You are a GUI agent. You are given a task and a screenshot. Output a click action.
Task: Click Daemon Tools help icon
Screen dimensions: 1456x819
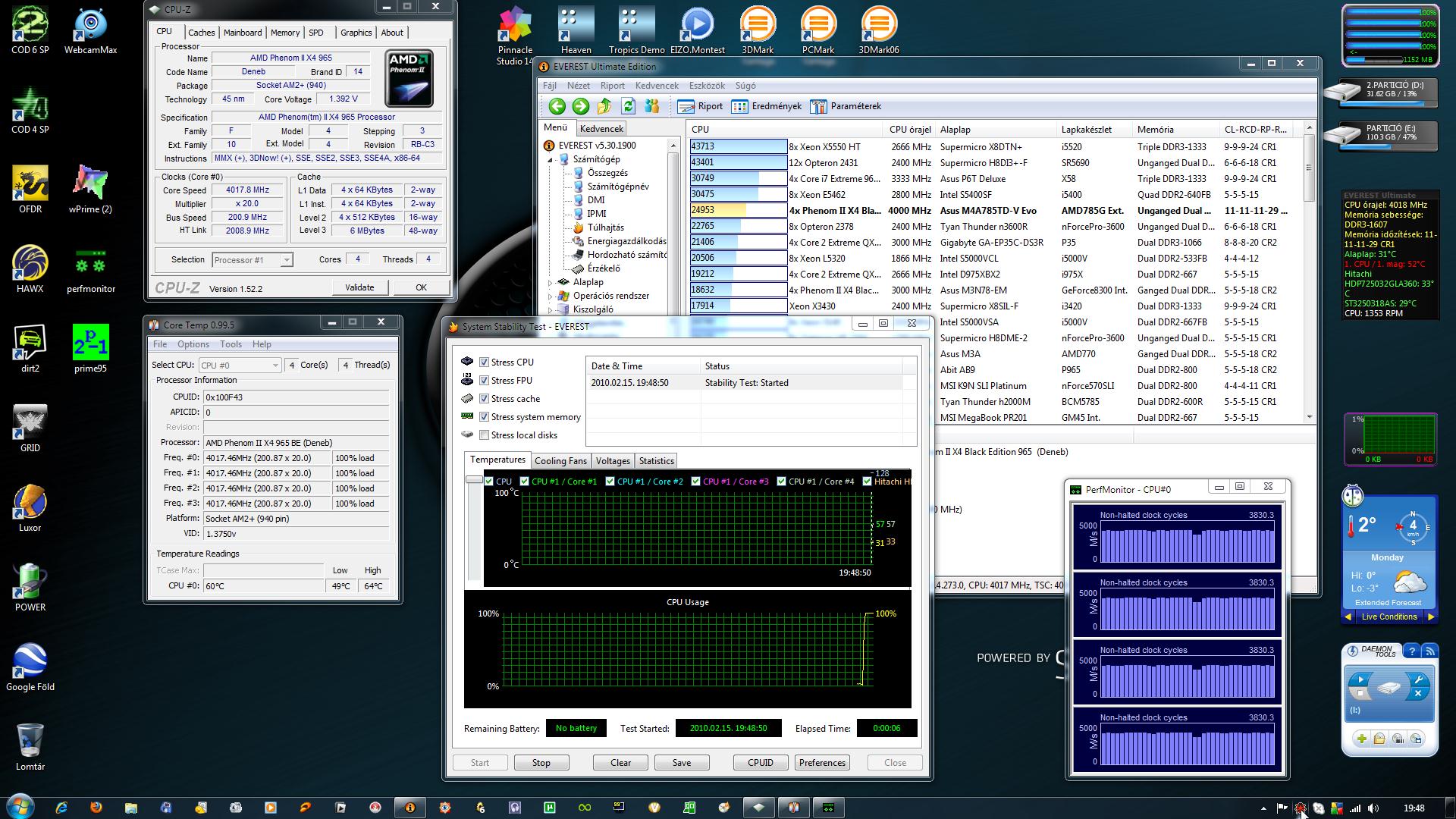click(x=1411, y=651)
